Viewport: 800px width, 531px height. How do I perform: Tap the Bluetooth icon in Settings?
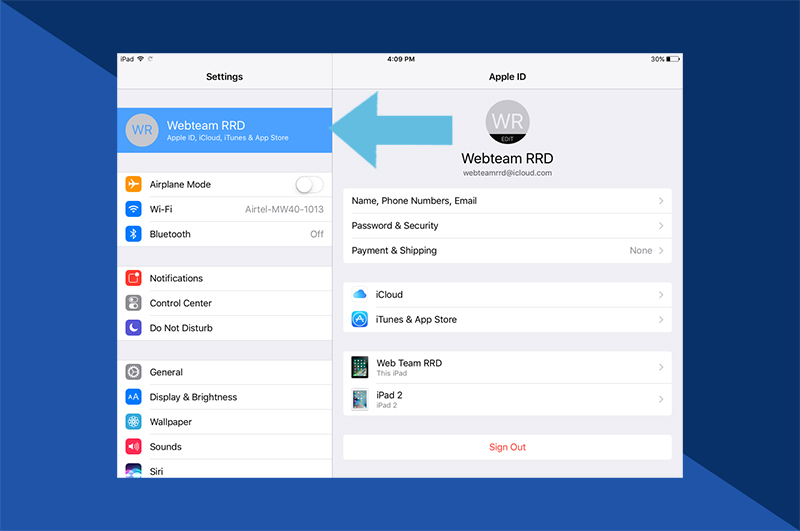click(x=133, y=234)
